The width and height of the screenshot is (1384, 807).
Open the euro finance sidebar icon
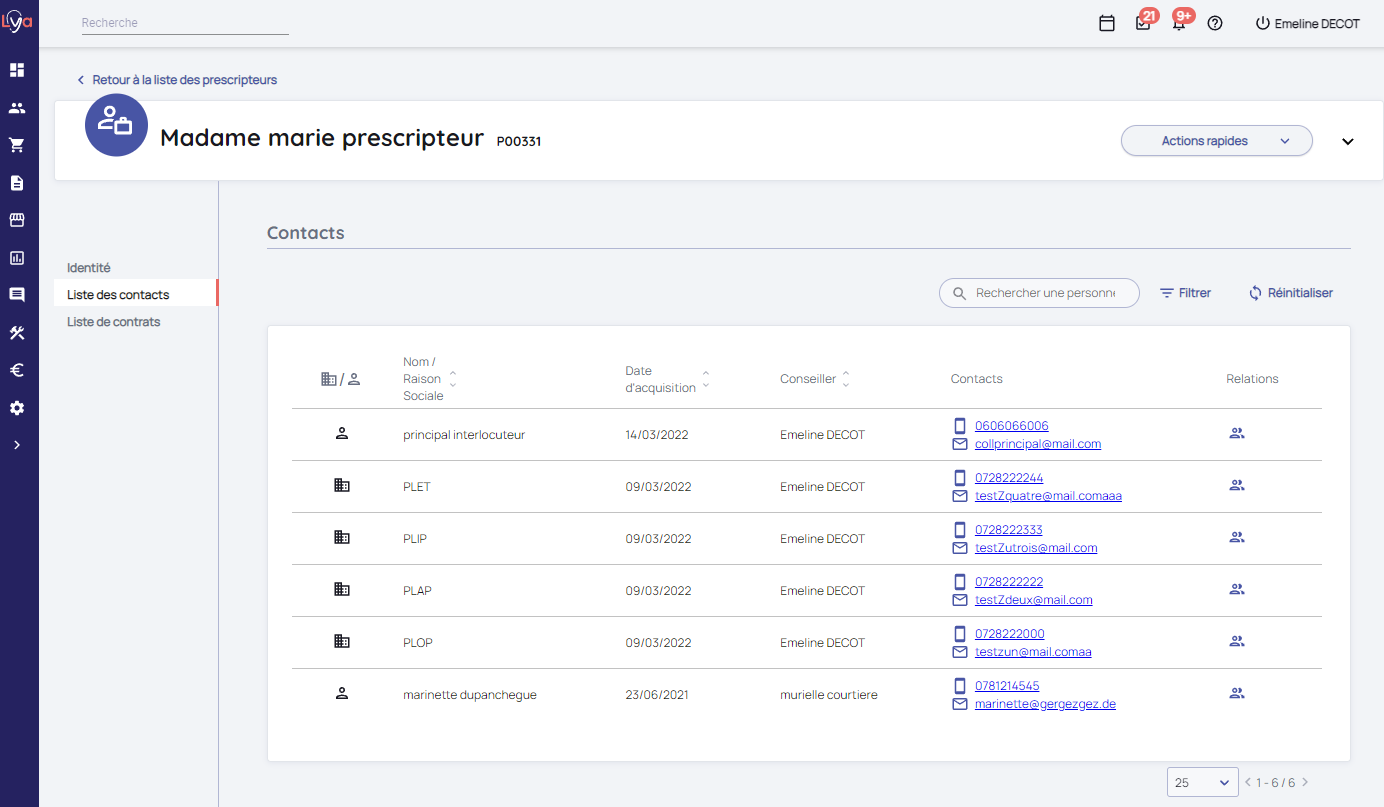coord(17,370)
